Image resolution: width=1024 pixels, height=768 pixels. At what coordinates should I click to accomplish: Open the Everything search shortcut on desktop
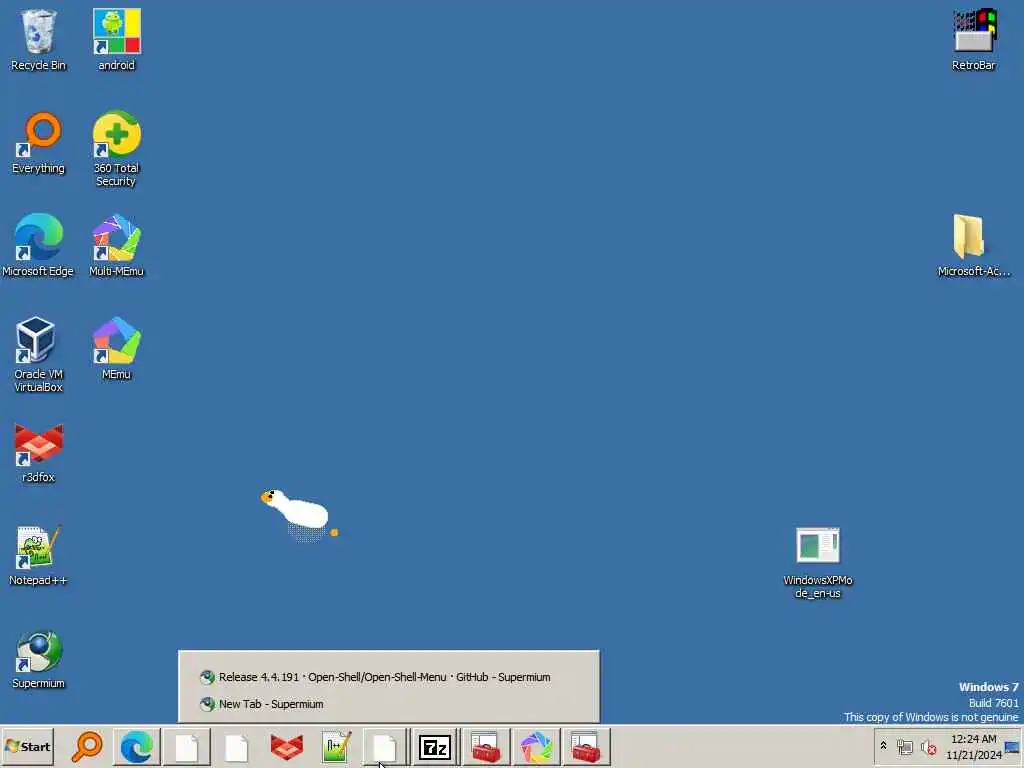pos(38,142)
